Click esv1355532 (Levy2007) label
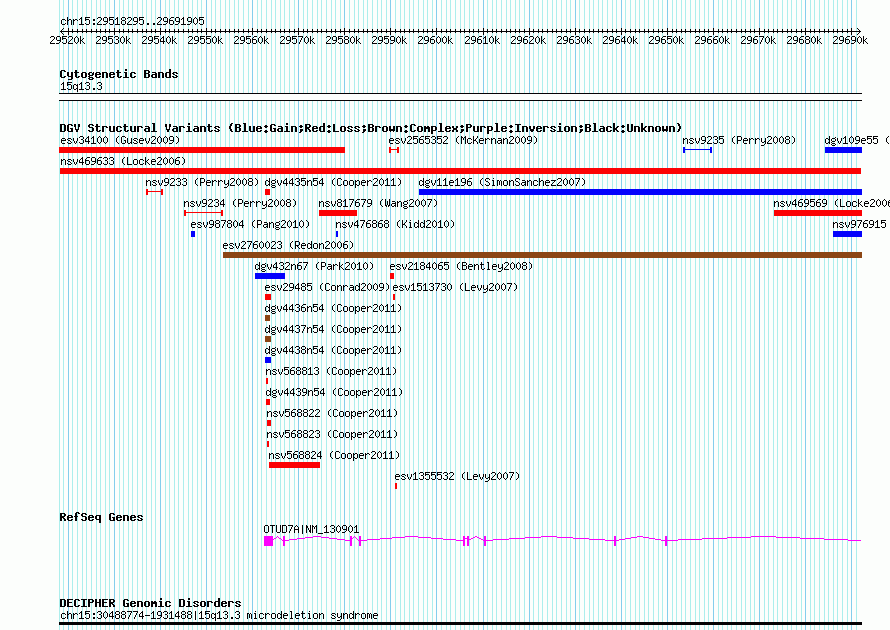Screen dimensions: 890x630 point(457,476)
